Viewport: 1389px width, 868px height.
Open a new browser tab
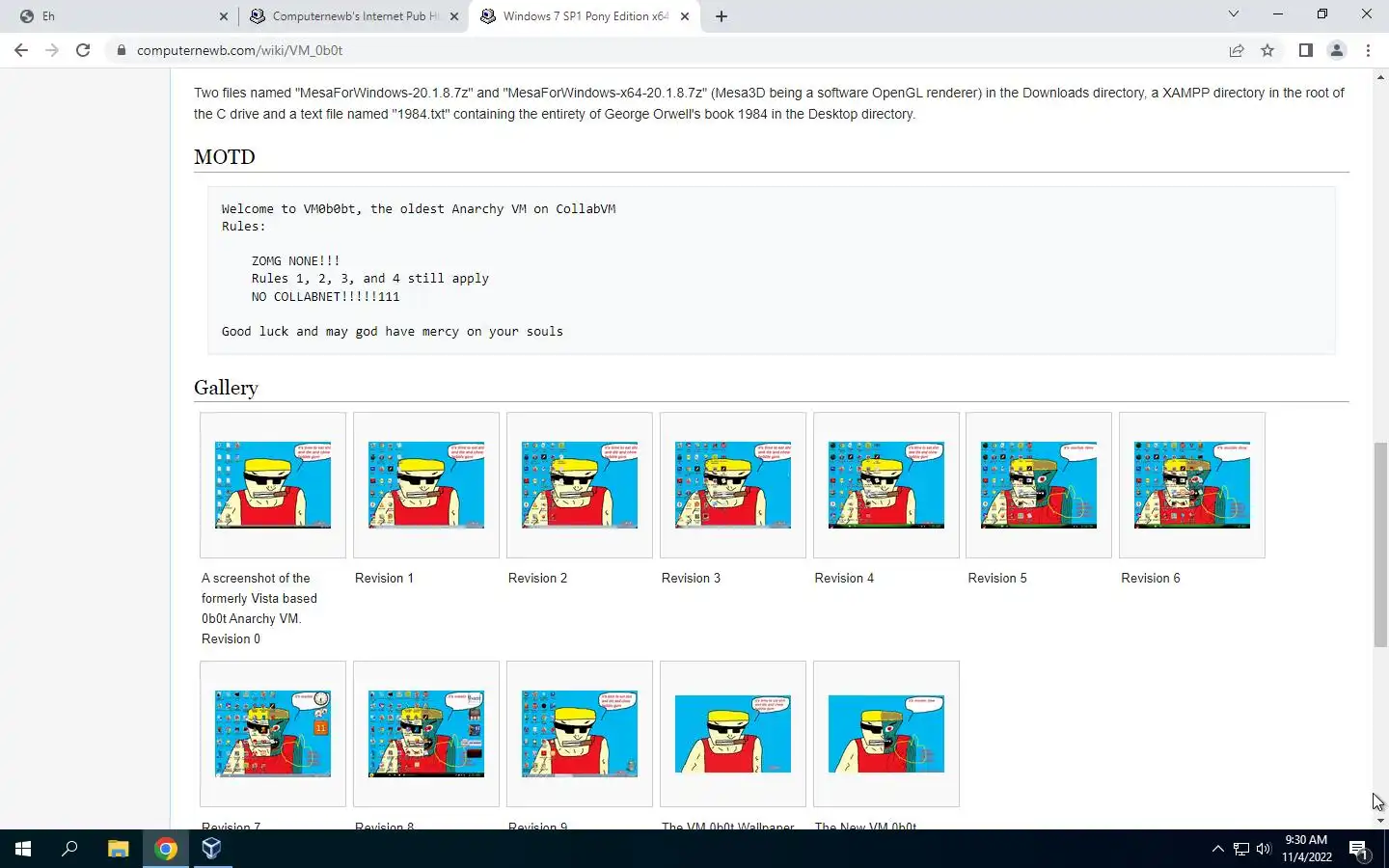click(722, 16)
